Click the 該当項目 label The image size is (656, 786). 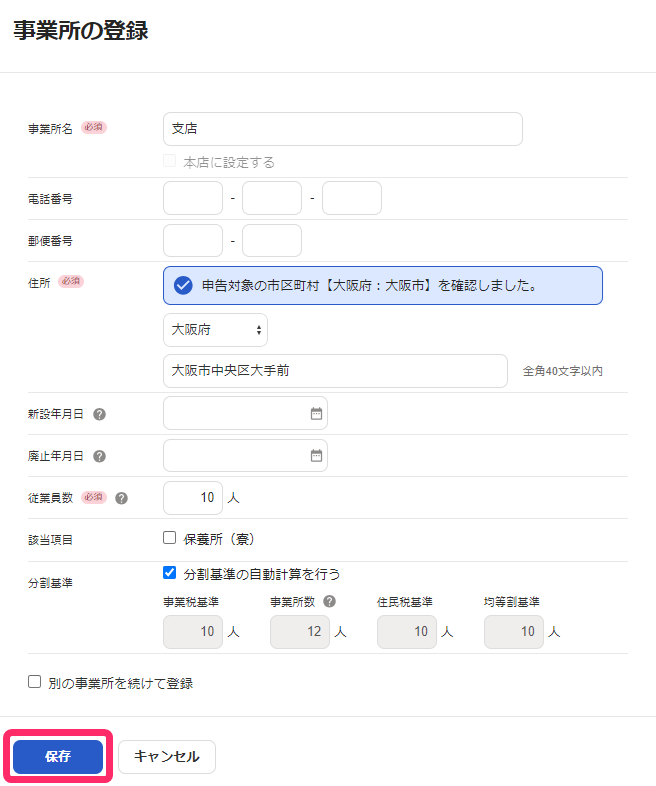[x=50, y=540]
